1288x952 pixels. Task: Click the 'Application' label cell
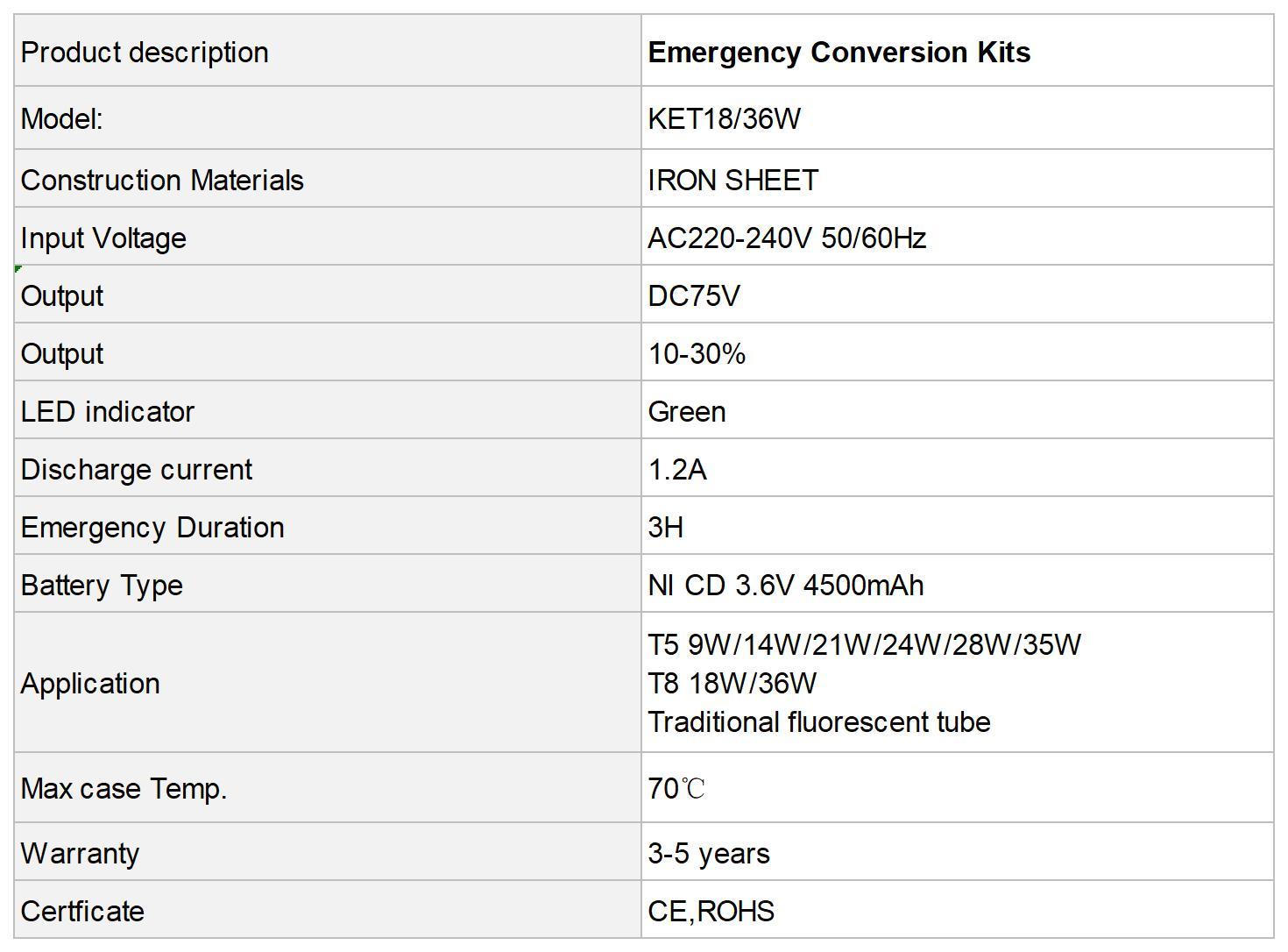[x=328, y=683]
